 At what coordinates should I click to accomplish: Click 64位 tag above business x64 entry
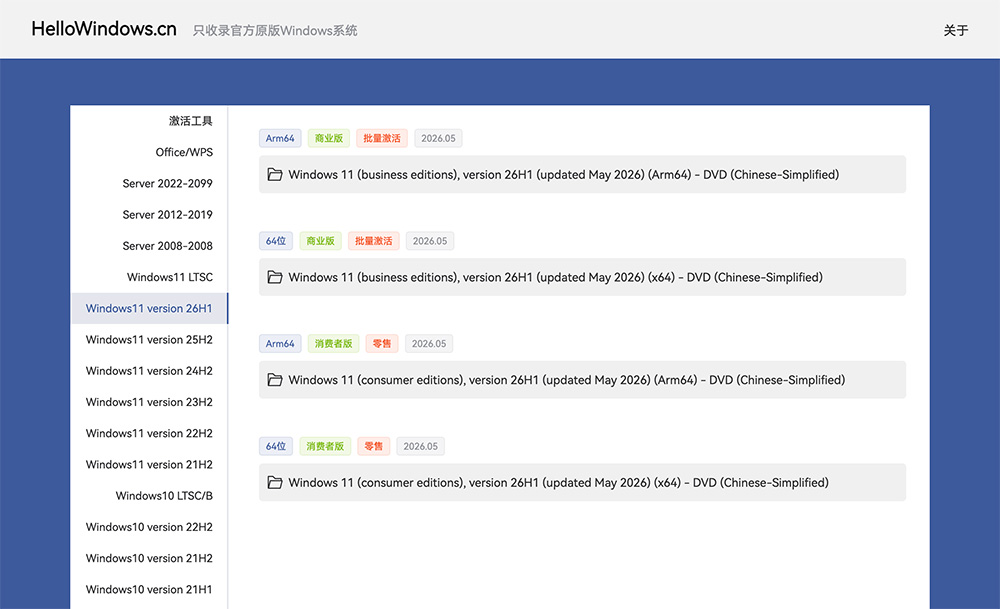pos(276,240)
